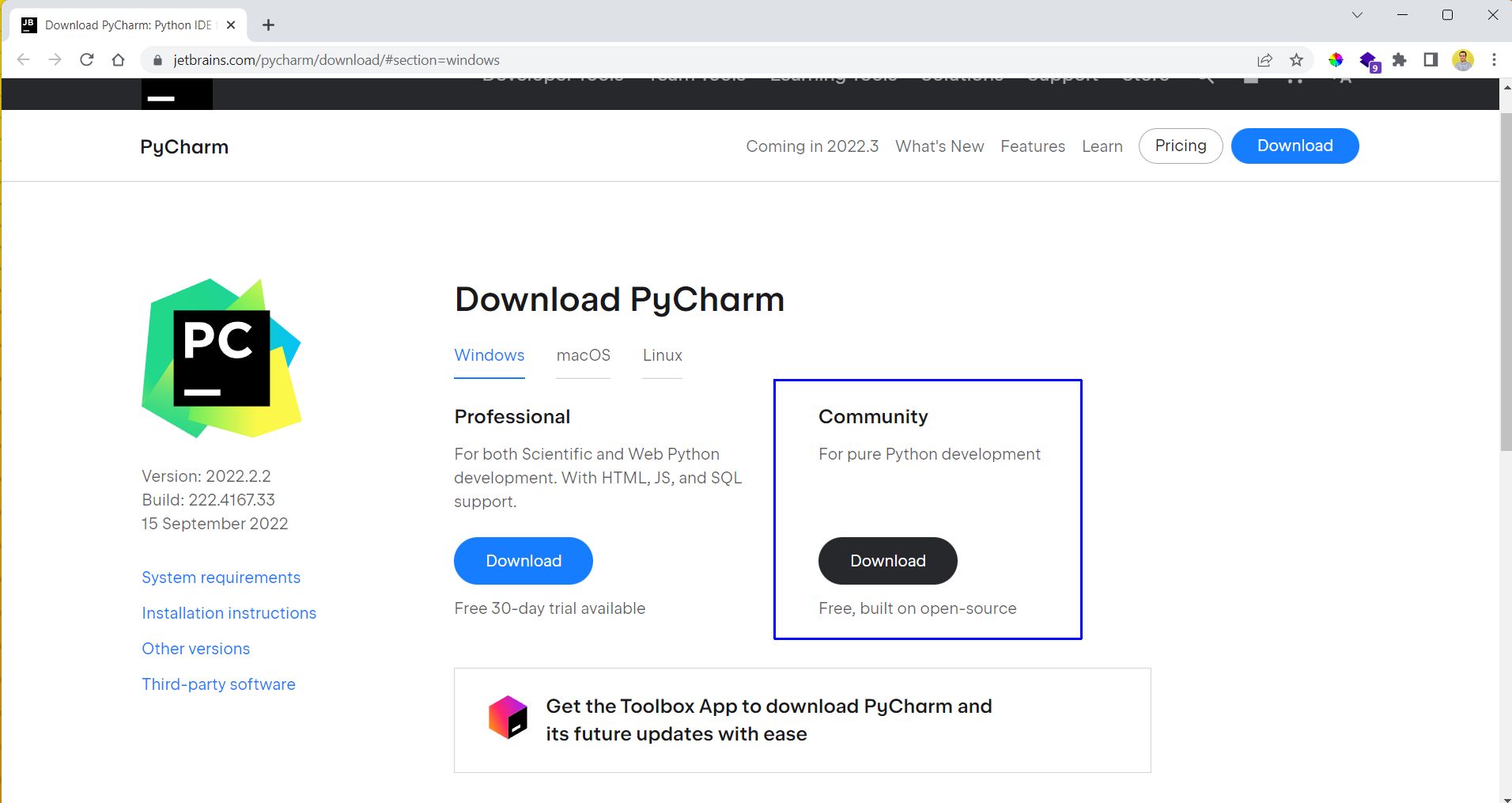
Task: Click the Toolbox App cube icon
Action: [x=508, y=718]
